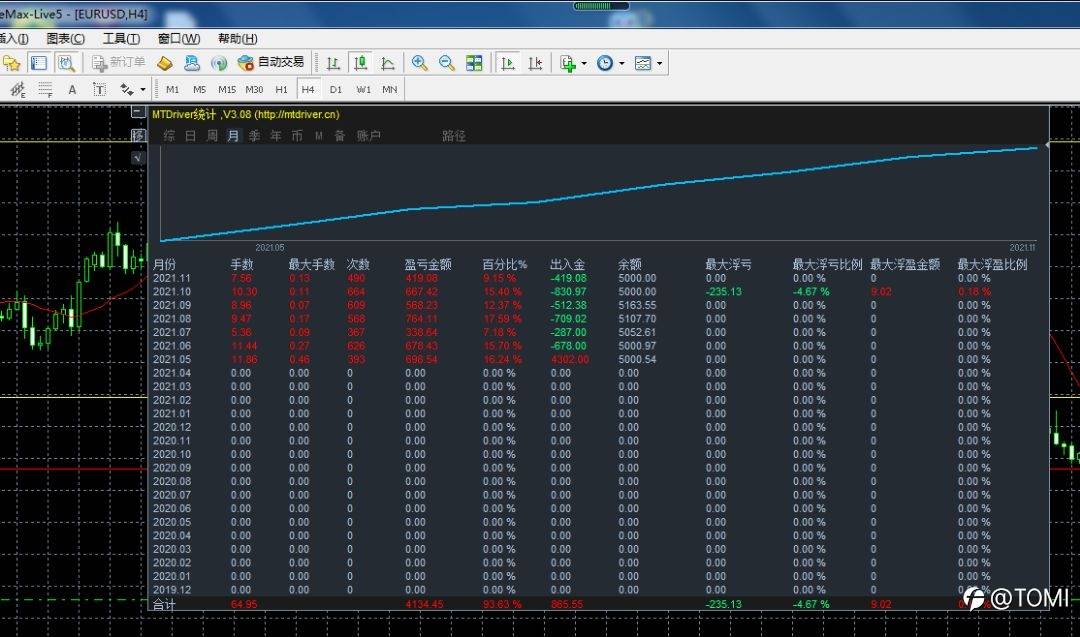Click the 路径 path label in statistics panel
The width and height of the screenshot is (1080, 637).
point(454,136)
